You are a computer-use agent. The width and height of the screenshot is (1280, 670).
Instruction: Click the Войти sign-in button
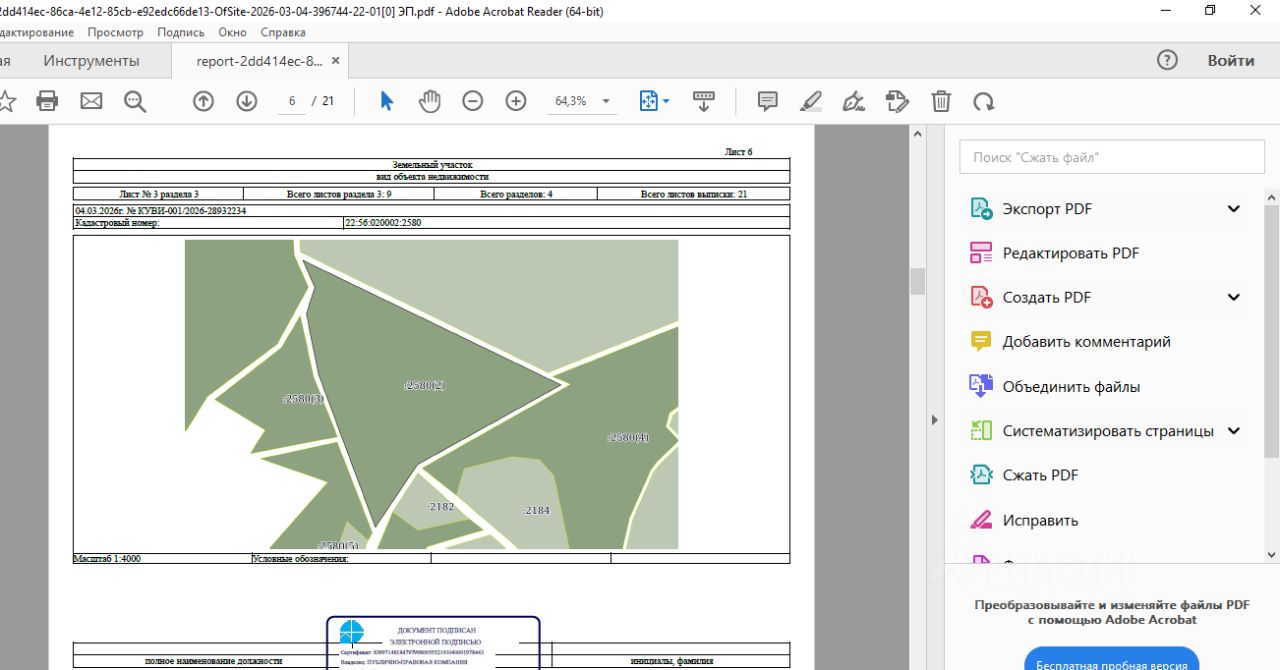point(1231,60)
